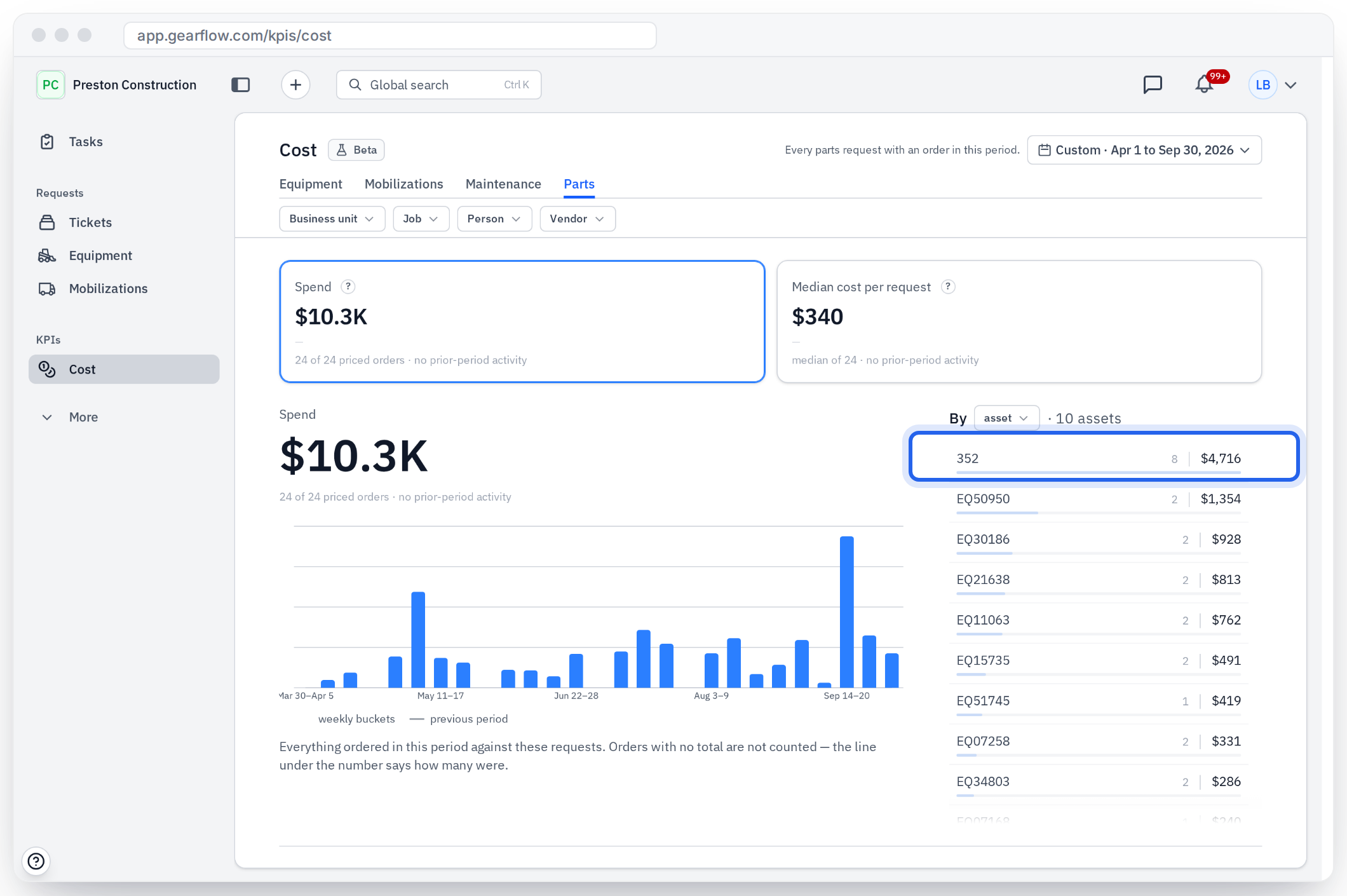Click the Beta flask badge
Viewport: 1347px width, 896px height.
356,150
